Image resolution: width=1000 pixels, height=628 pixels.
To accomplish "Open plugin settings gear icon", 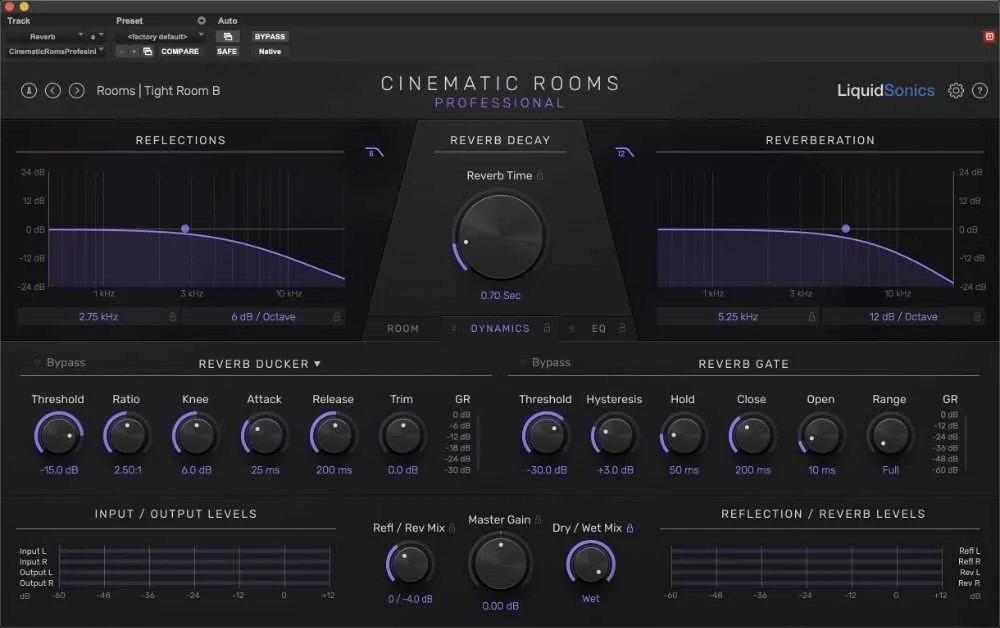I will [x=955, y=91].
